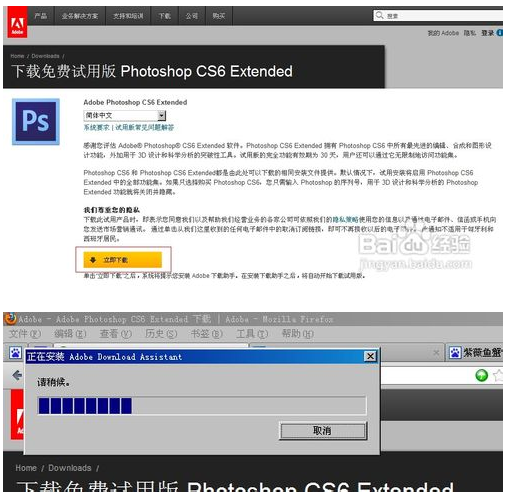The height and width of the screenshot is (495, 506).
Task: Open the Firefox 查看 menu
Action: tap(116, 334)
